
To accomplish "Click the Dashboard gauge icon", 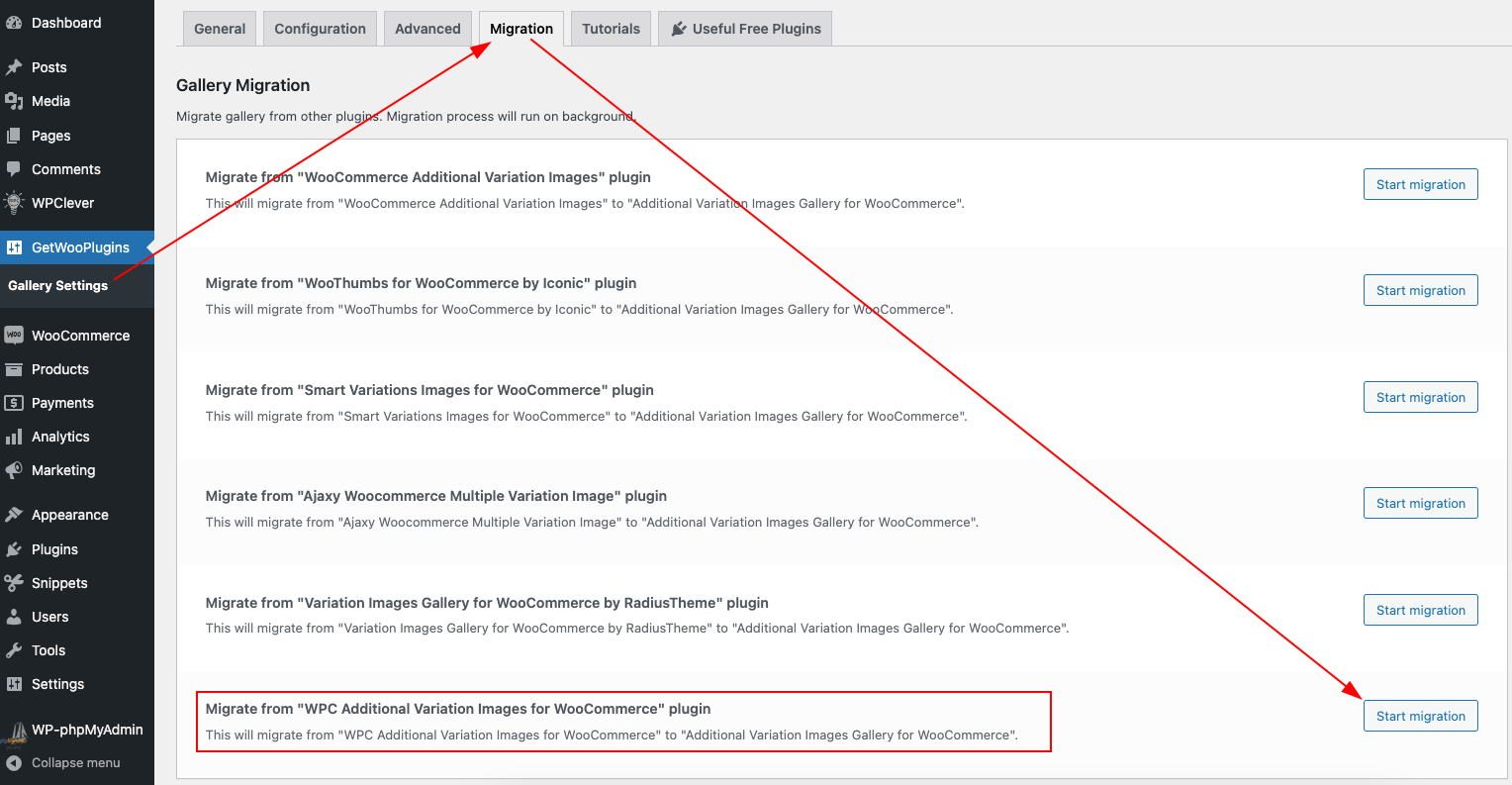I will [14, 23].
